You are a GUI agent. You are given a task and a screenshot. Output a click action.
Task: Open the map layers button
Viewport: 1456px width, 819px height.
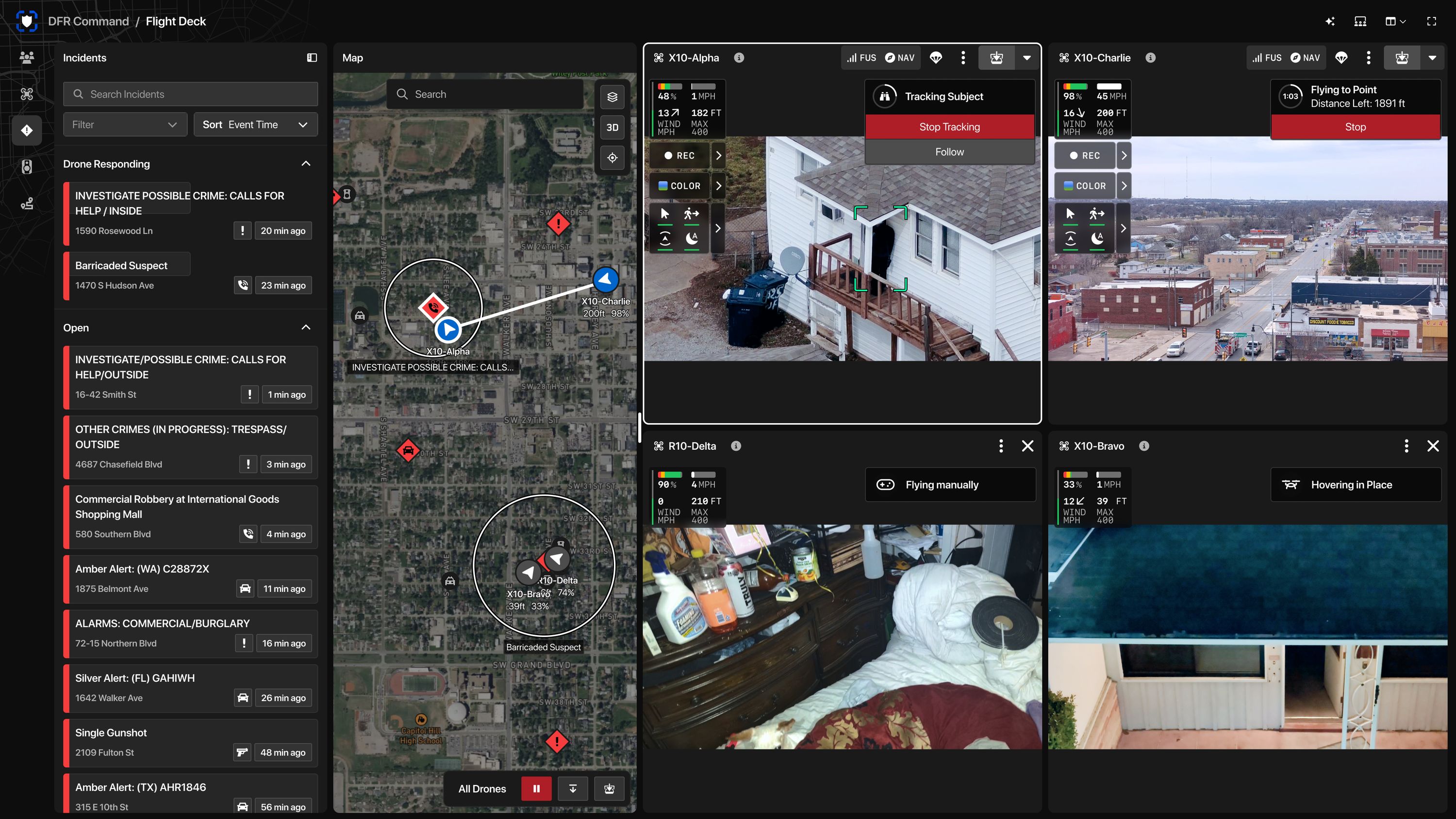tap(612, 97)
